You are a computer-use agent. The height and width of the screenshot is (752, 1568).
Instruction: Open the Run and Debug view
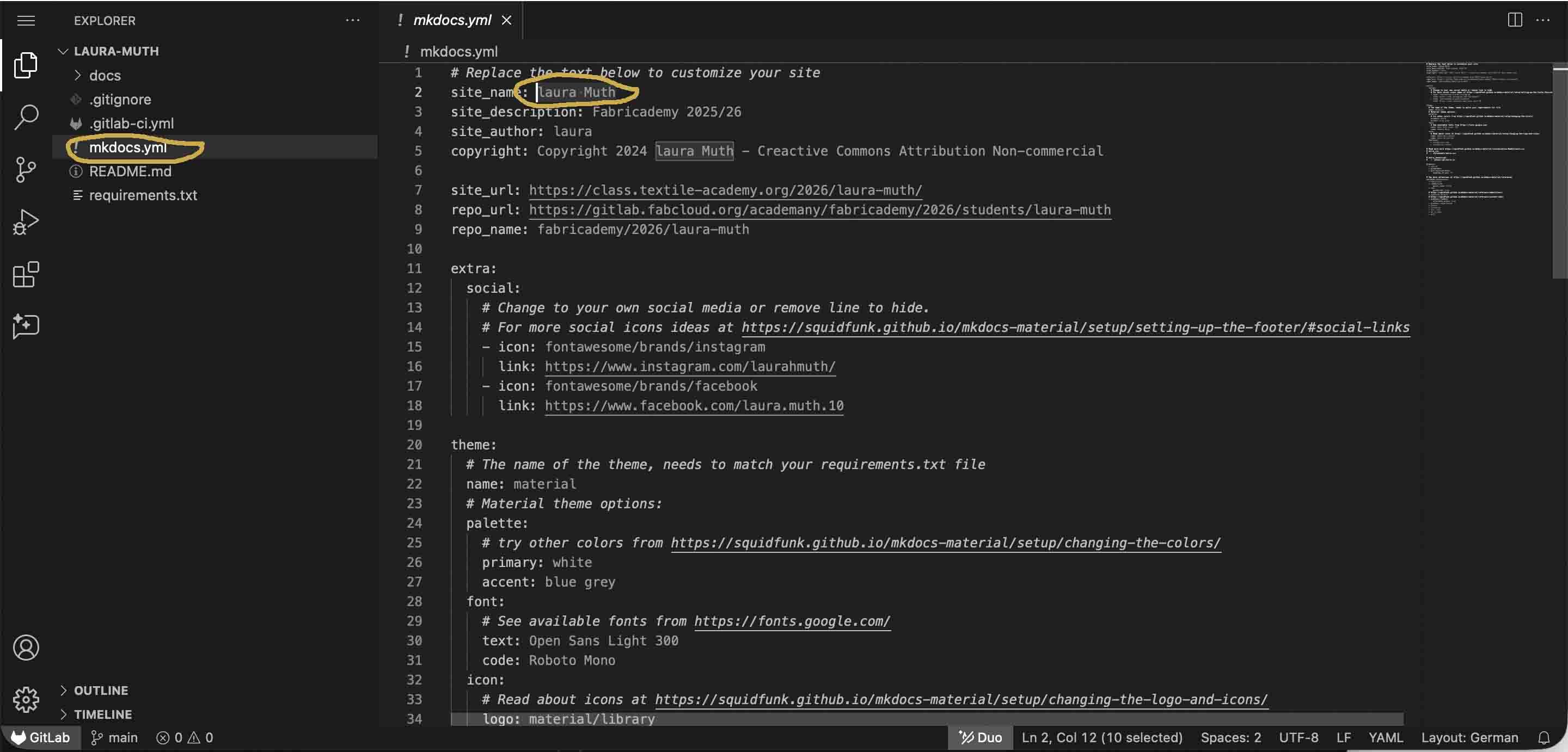26,222
